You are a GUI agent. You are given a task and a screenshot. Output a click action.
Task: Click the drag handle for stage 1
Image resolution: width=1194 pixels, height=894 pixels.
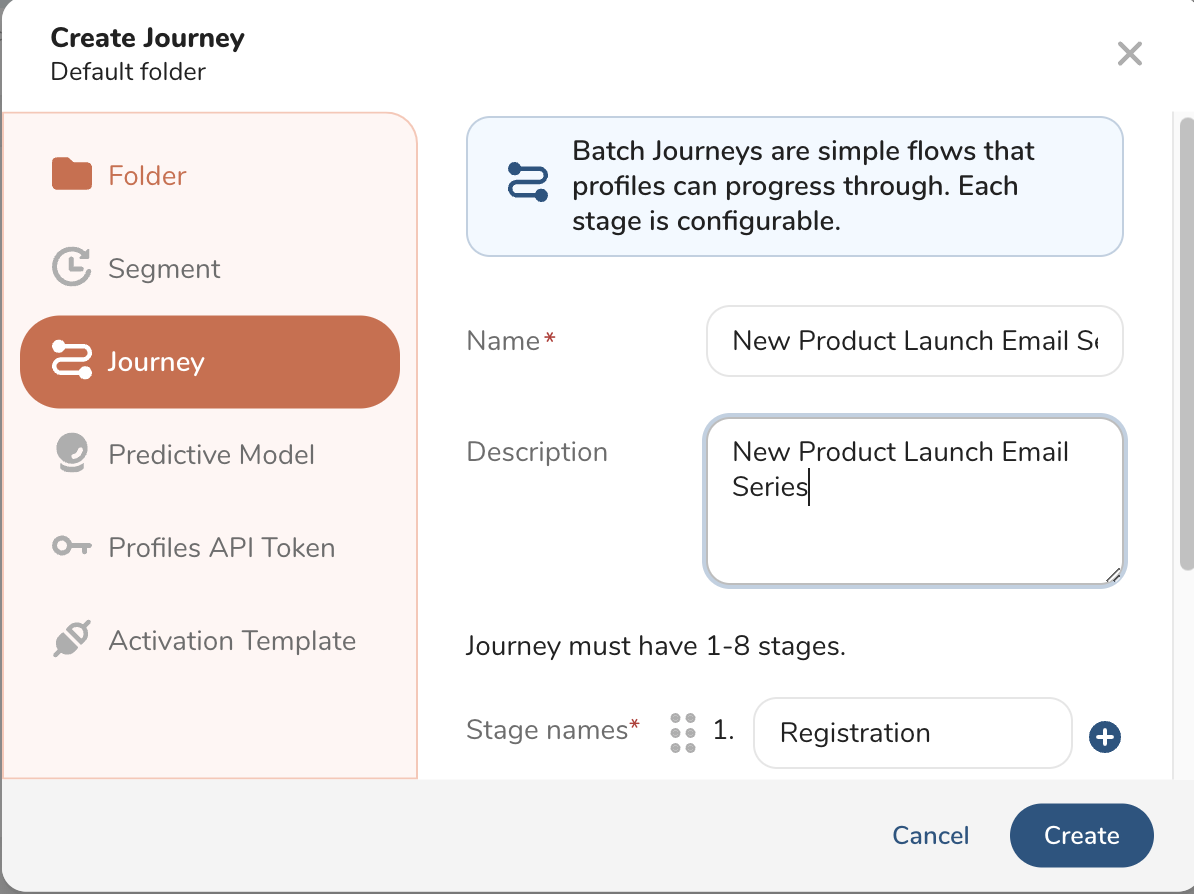coord(683,732)
